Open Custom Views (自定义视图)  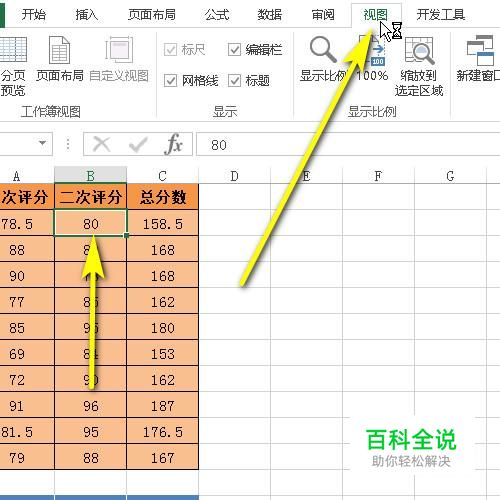[x=119, y=59]
